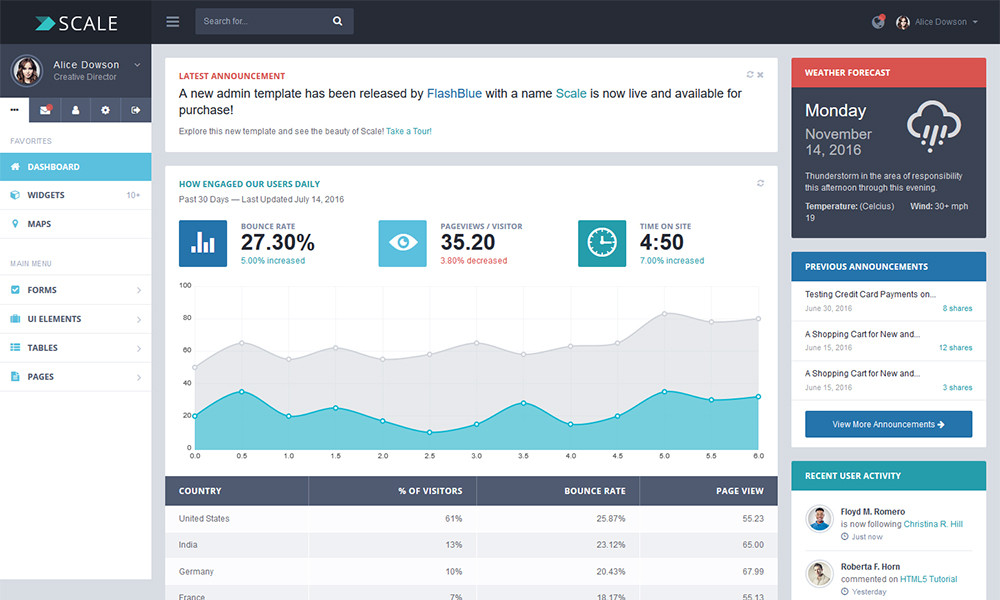Toggle the hamburger sidebar menu
The width and height of the screenshot is (1000, 600).
173,21
